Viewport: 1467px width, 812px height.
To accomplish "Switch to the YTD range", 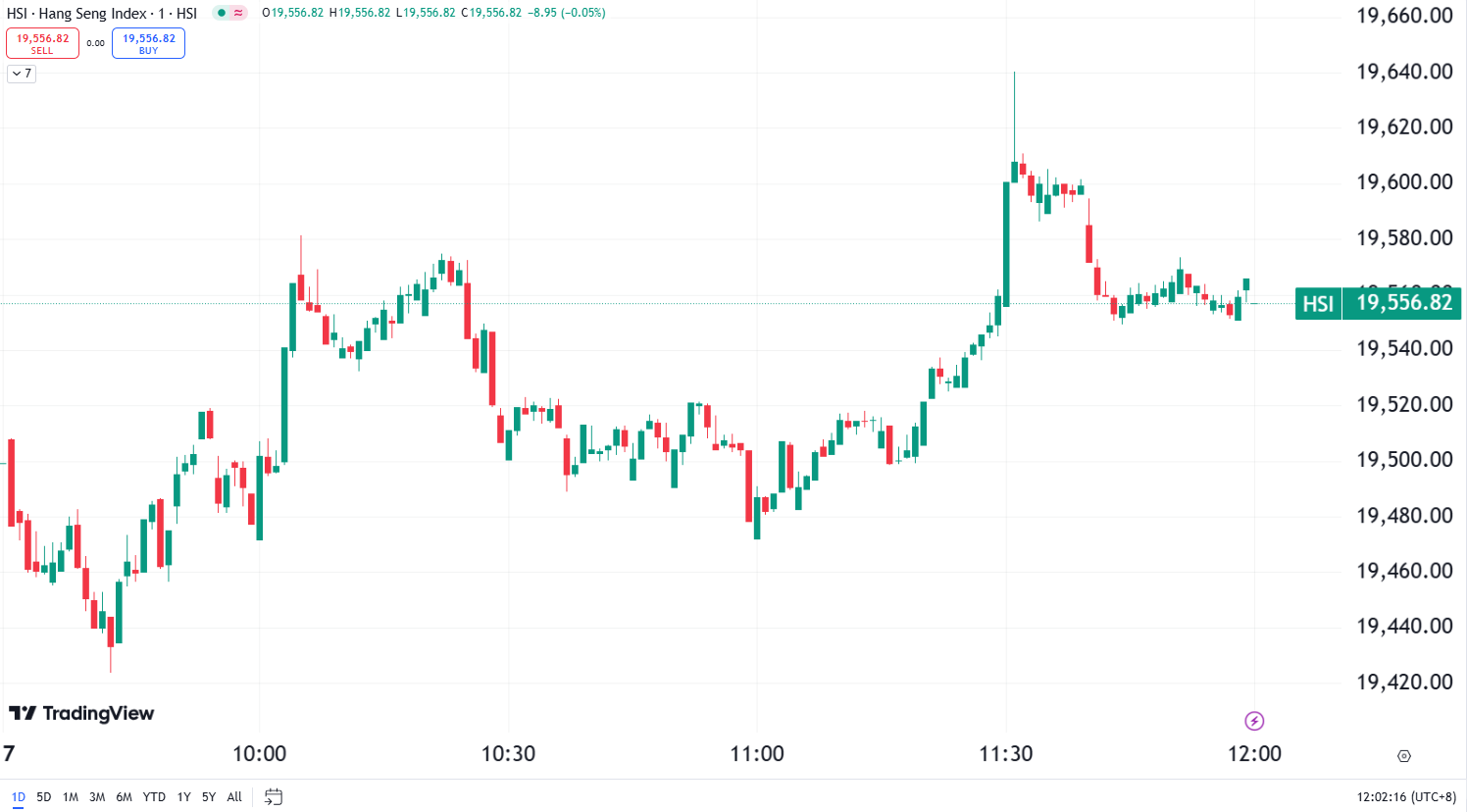I will 154,796.
